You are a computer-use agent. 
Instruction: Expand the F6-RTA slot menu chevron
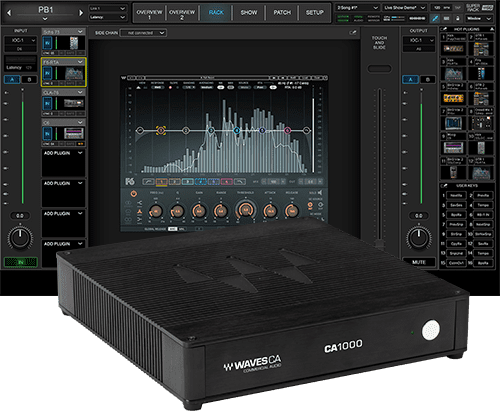80,62
